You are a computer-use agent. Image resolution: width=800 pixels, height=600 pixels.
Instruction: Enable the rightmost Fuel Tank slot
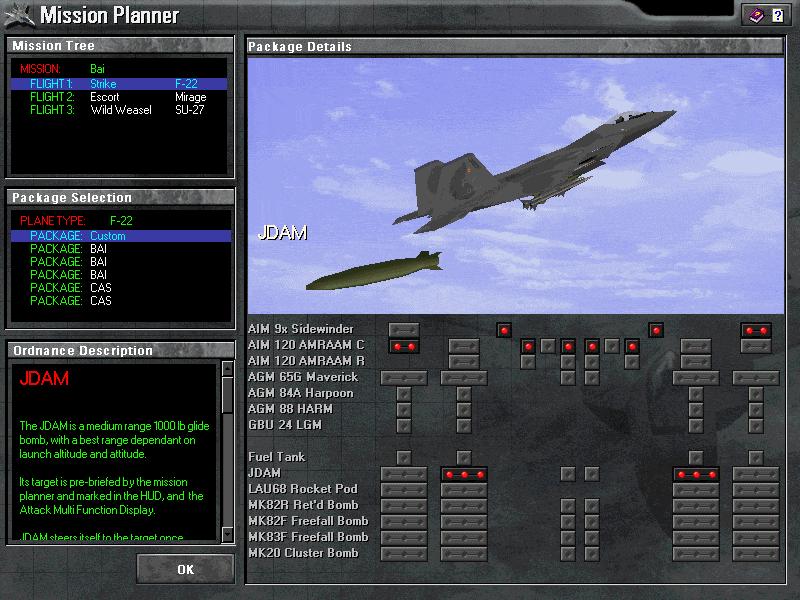(756, 458)
